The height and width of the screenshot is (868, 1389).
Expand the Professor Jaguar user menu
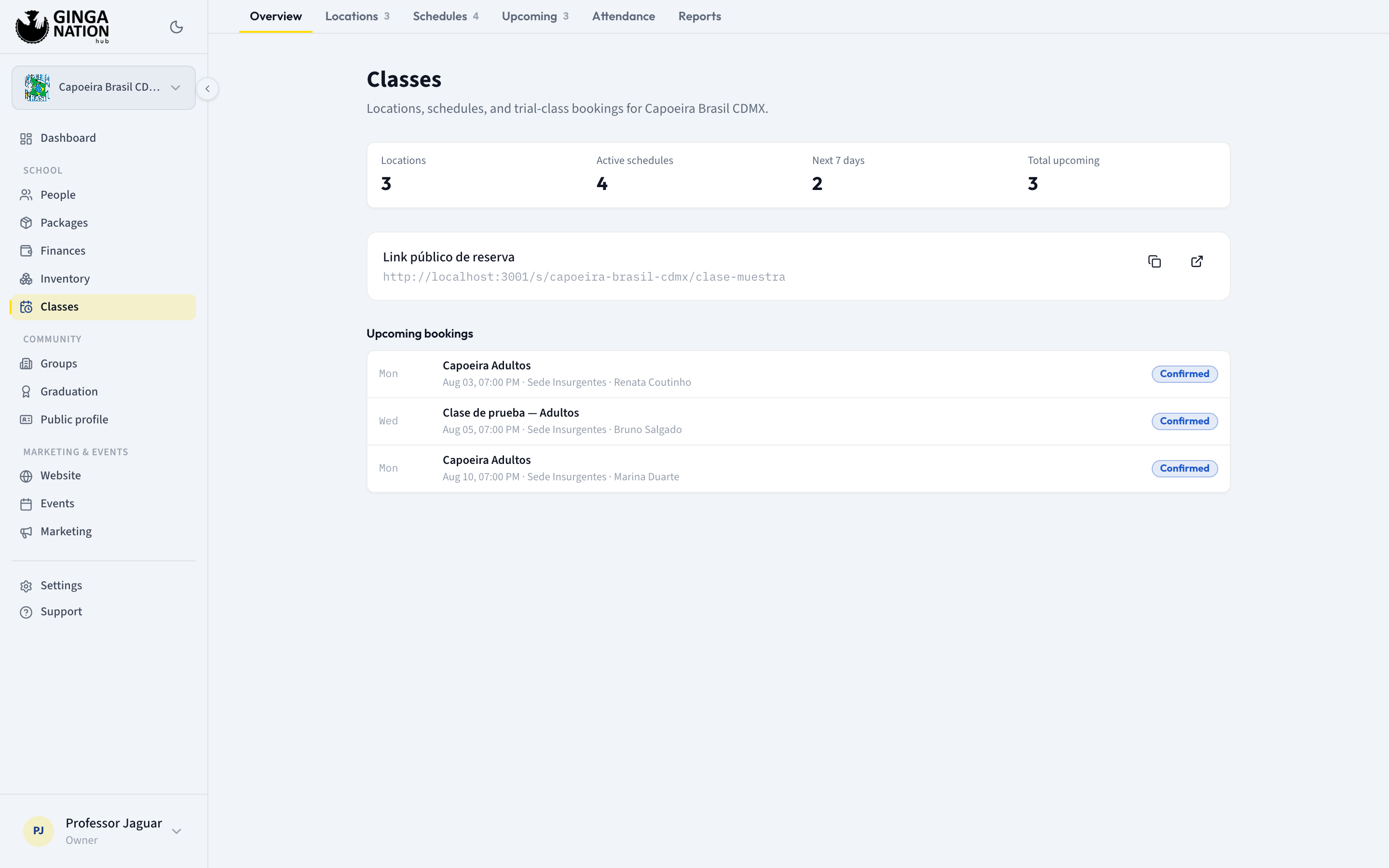point(103,831)
